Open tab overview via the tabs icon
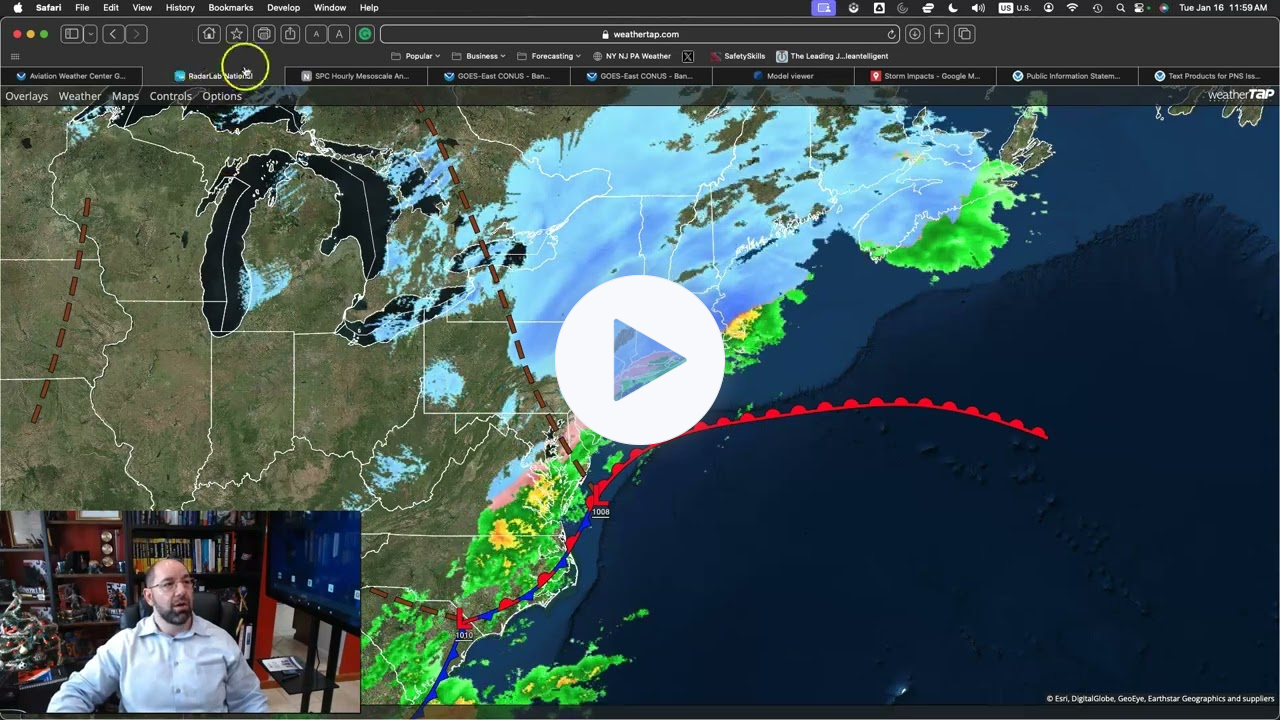The width and height of the screenshot is (1280, 720). tap(963, 33)
